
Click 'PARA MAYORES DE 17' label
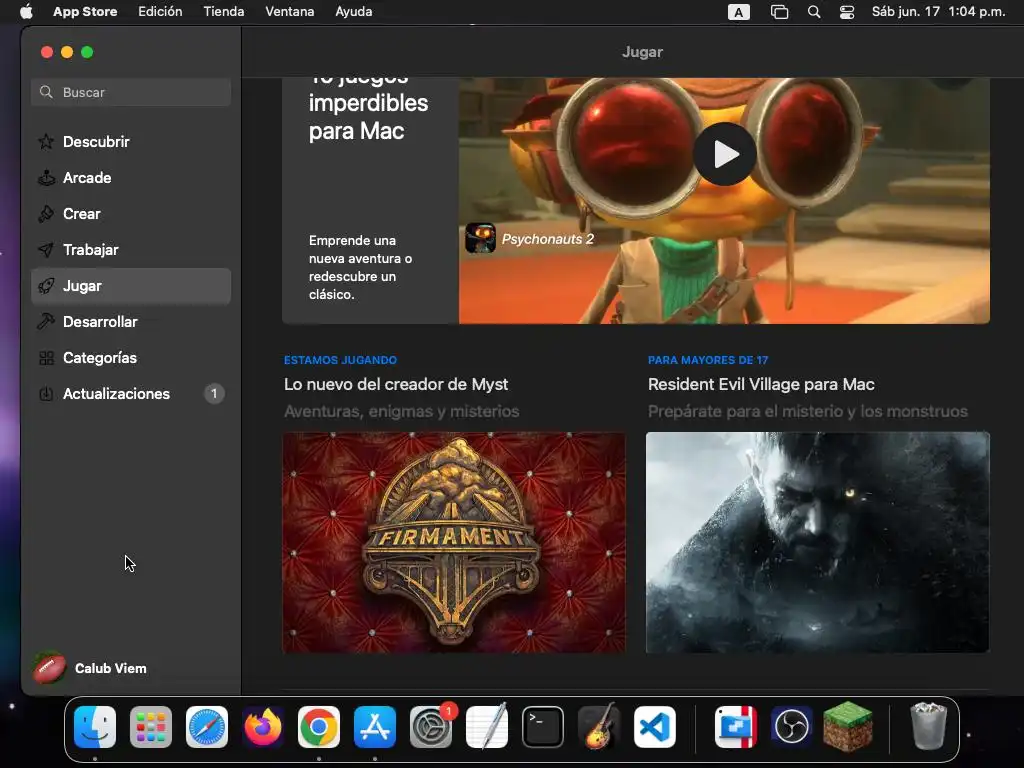pos(708,360)
